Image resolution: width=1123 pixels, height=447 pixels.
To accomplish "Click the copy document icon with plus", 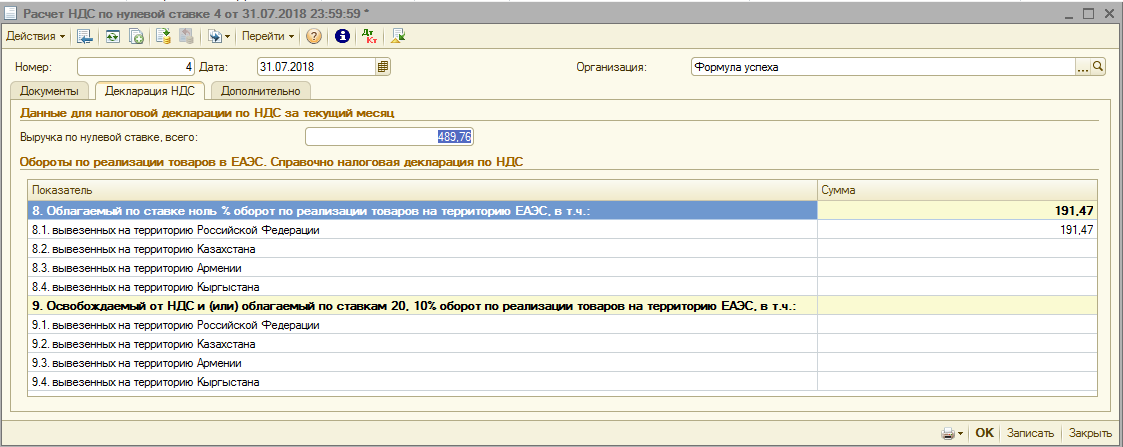I will coord(136,37).
